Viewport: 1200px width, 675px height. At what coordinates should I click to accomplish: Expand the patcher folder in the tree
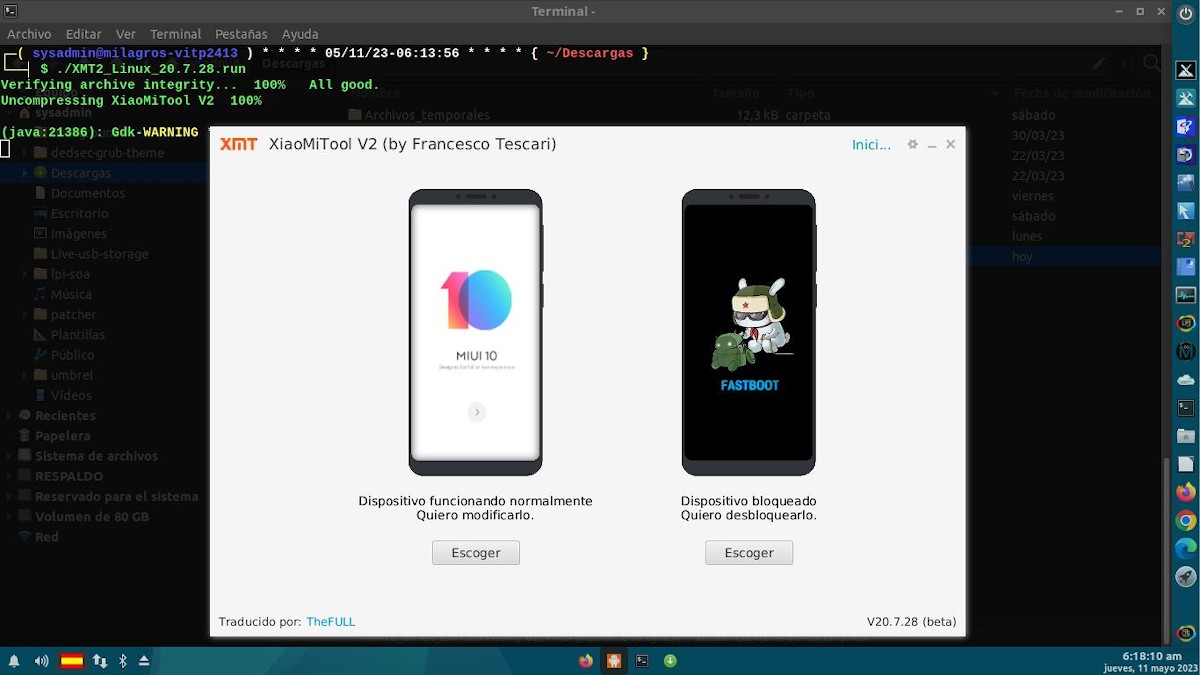[25, 314]
